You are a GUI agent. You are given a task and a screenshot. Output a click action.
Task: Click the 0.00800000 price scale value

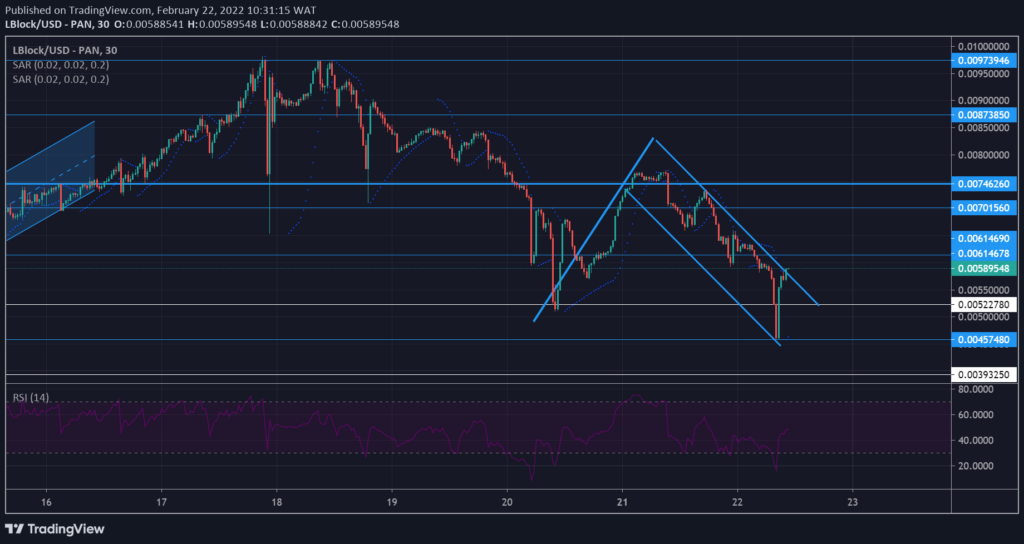984,155
